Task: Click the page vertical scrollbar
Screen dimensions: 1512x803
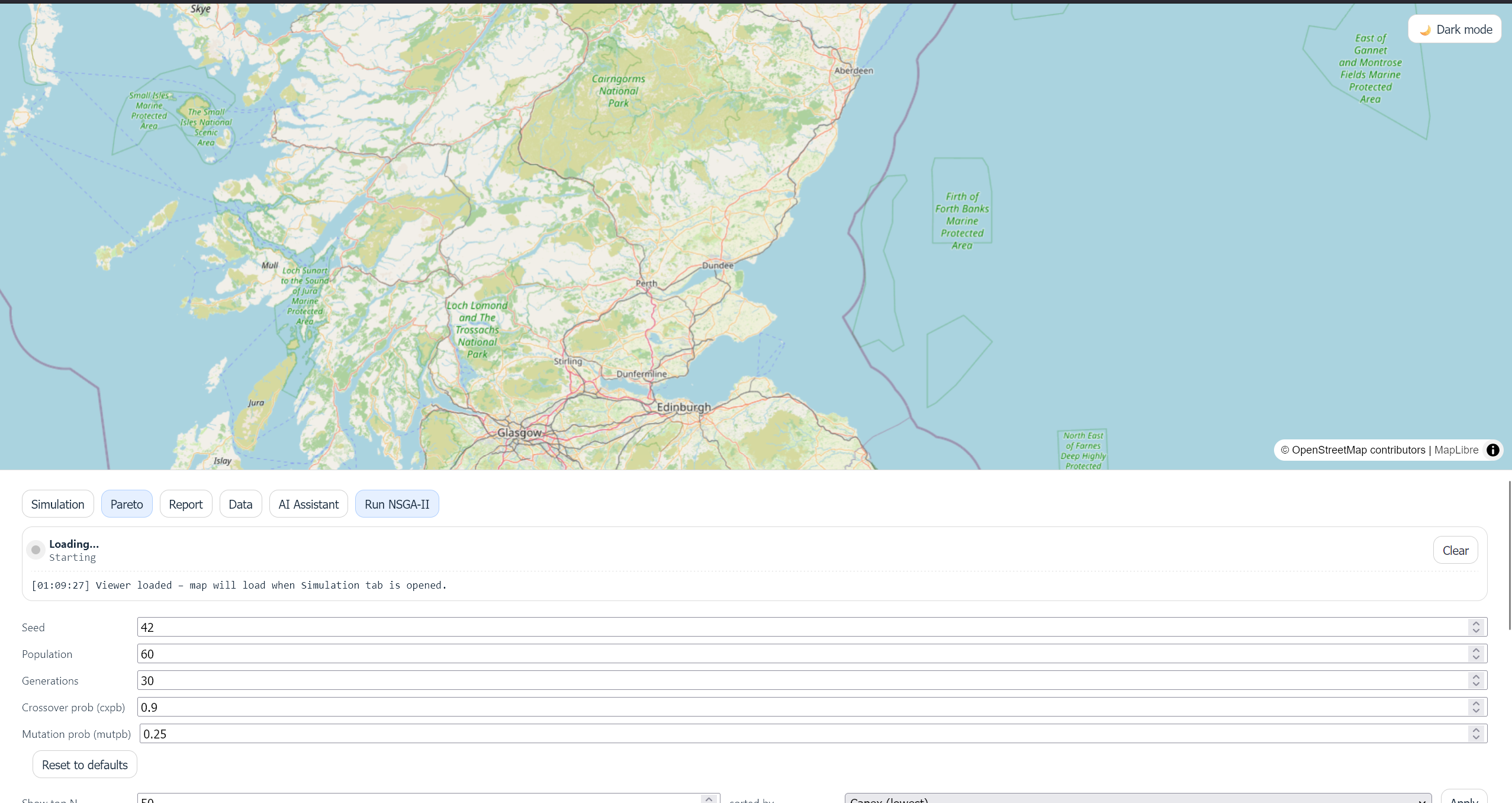Action: [1509, 555]
